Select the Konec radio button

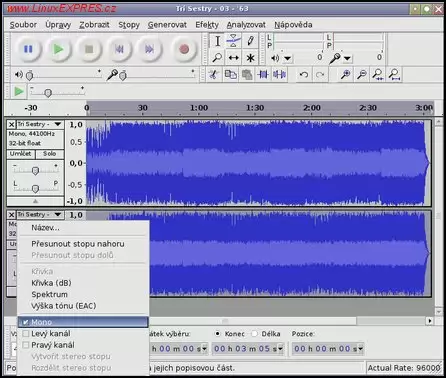(218, 334)
